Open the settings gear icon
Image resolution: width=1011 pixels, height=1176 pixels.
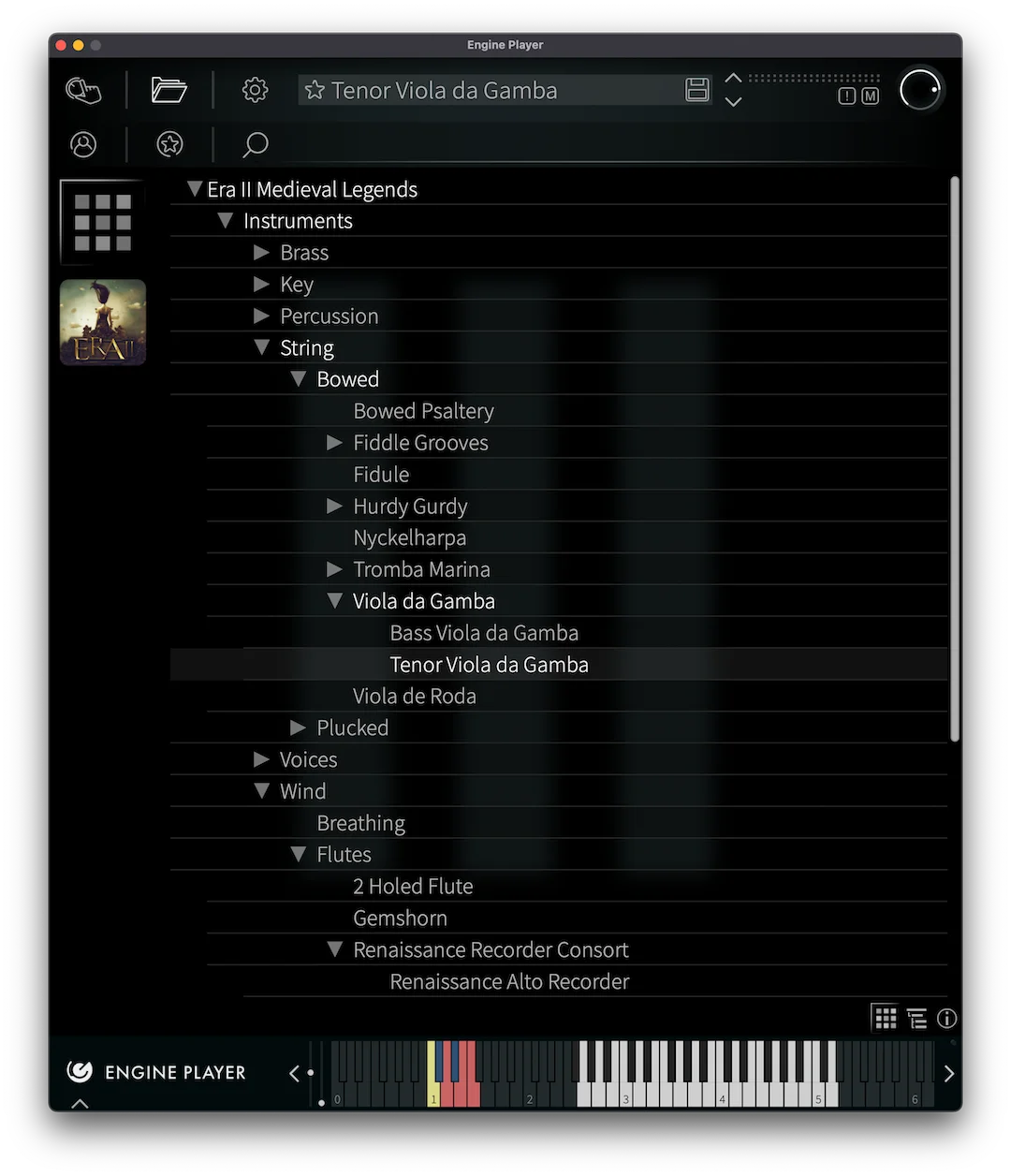[x=255, y=90]
